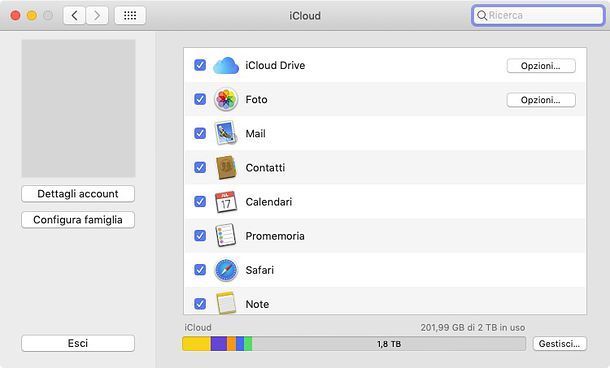The width and height of the screenshot is (610, 368).
Task: Click the Mail stamp icon
Action: (x=226, y=133)
